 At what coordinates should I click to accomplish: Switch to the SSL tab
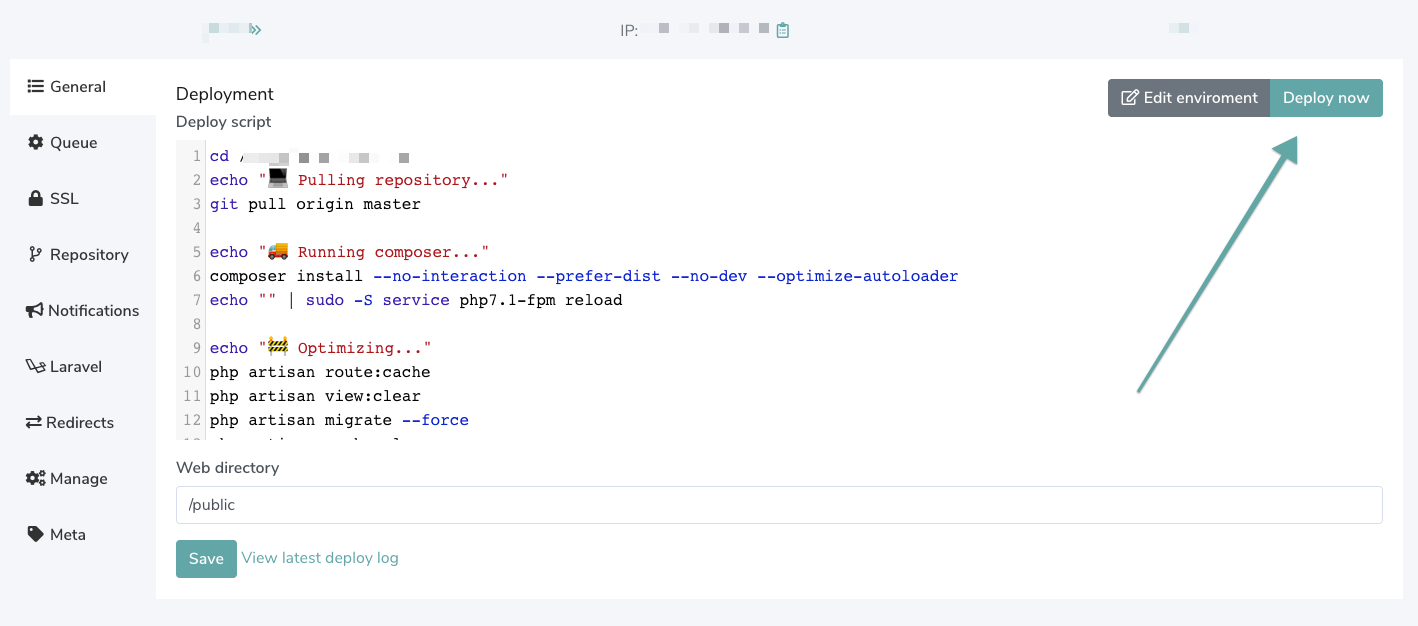coord(83,199)
